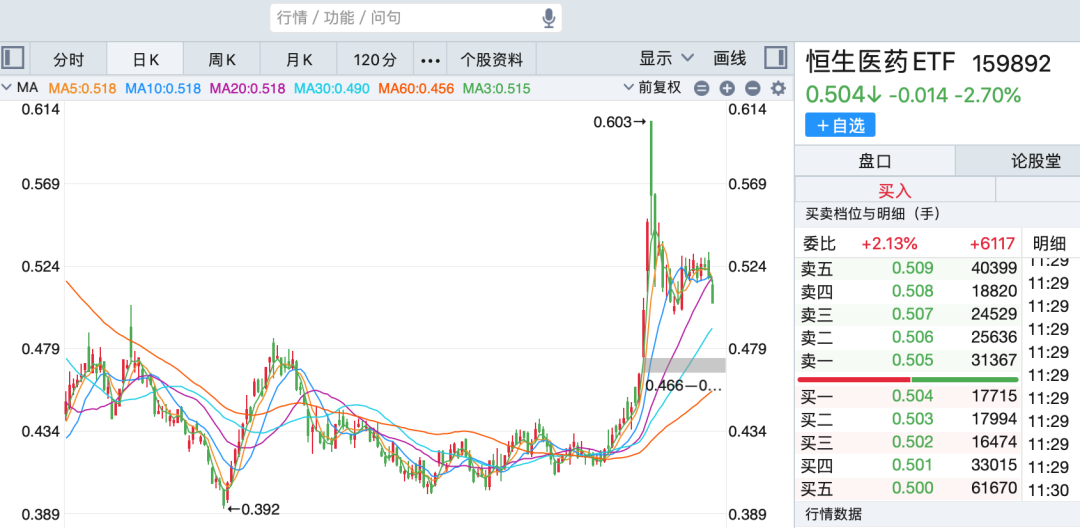Click the 行情数据 section header
The image size is (1080, 528).
(833, 514)
